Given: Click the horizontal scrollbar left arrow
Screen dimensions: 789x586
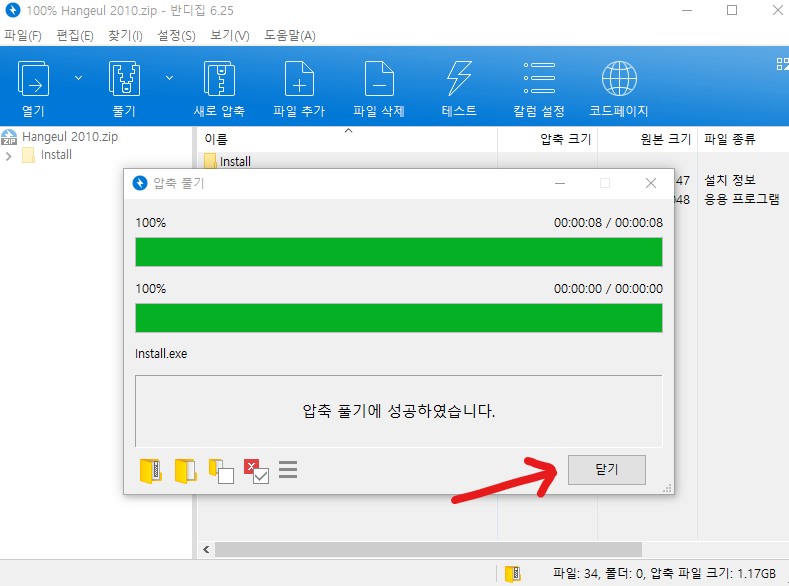Looking at the screenshot, I should tap(206, 549).
